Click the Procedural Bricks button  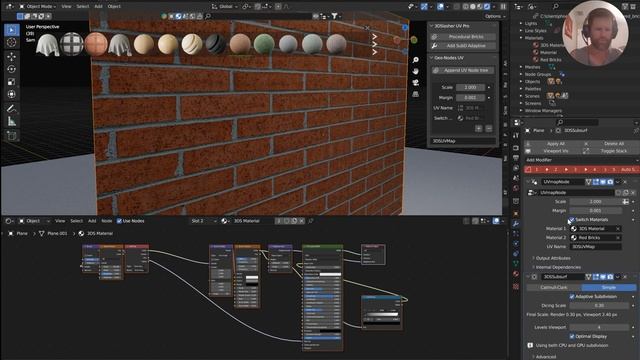(x=464, y=37)
